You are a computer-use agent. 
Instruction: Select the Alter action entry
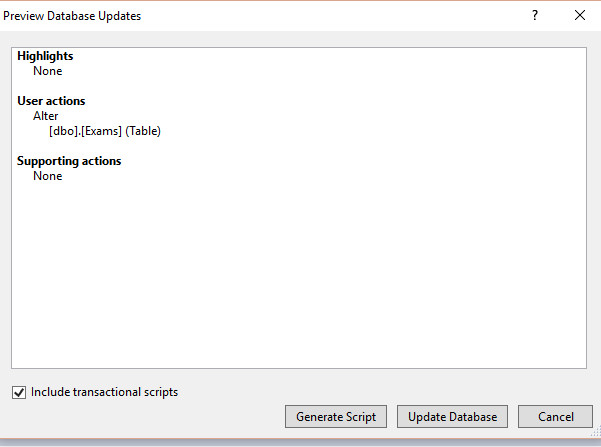pos(46,116)
